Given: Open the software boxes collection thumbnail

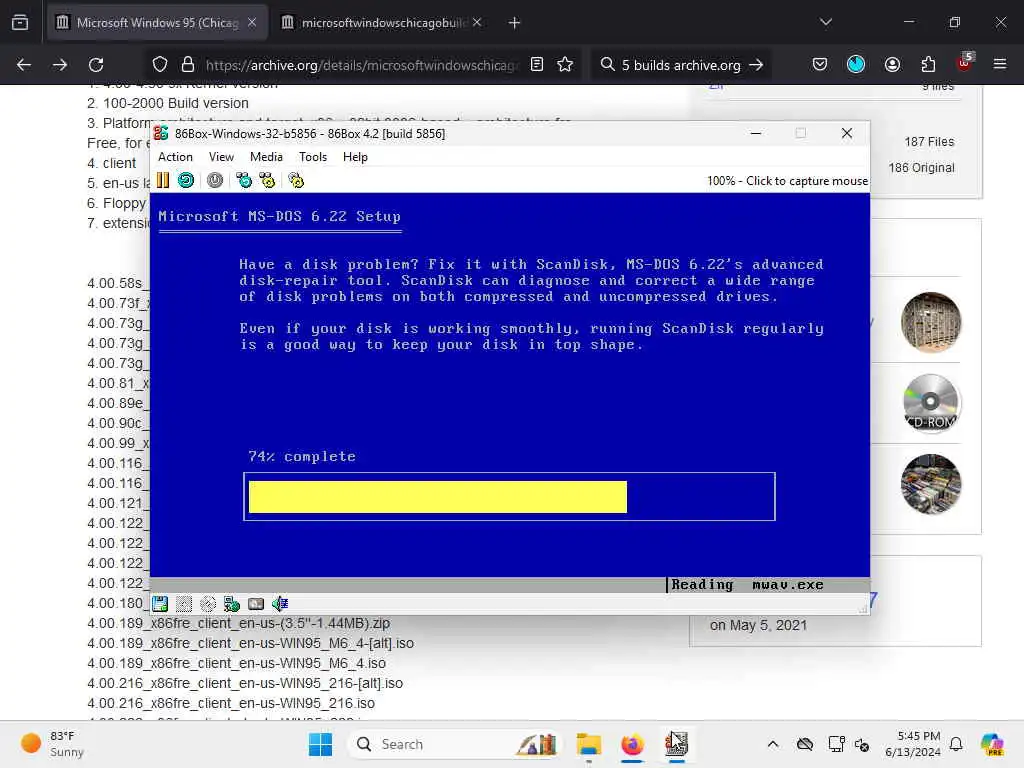Looking at the screenshot, I should tap(931, 484).
